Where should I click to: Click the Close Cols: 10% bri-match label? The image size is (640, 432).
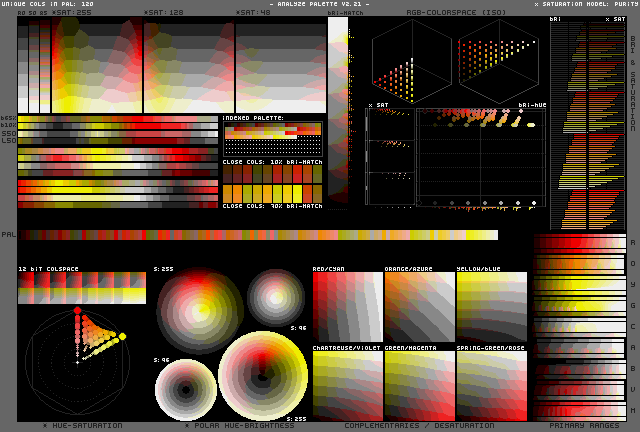tap(272, 162)
